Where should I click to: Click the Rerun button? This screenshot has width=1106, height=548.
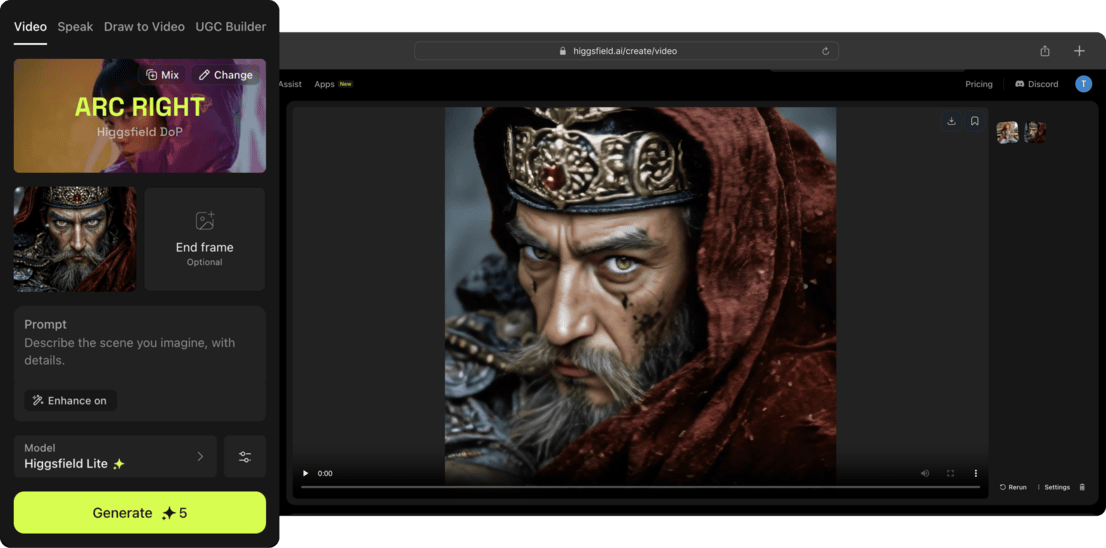[1013, 487]
